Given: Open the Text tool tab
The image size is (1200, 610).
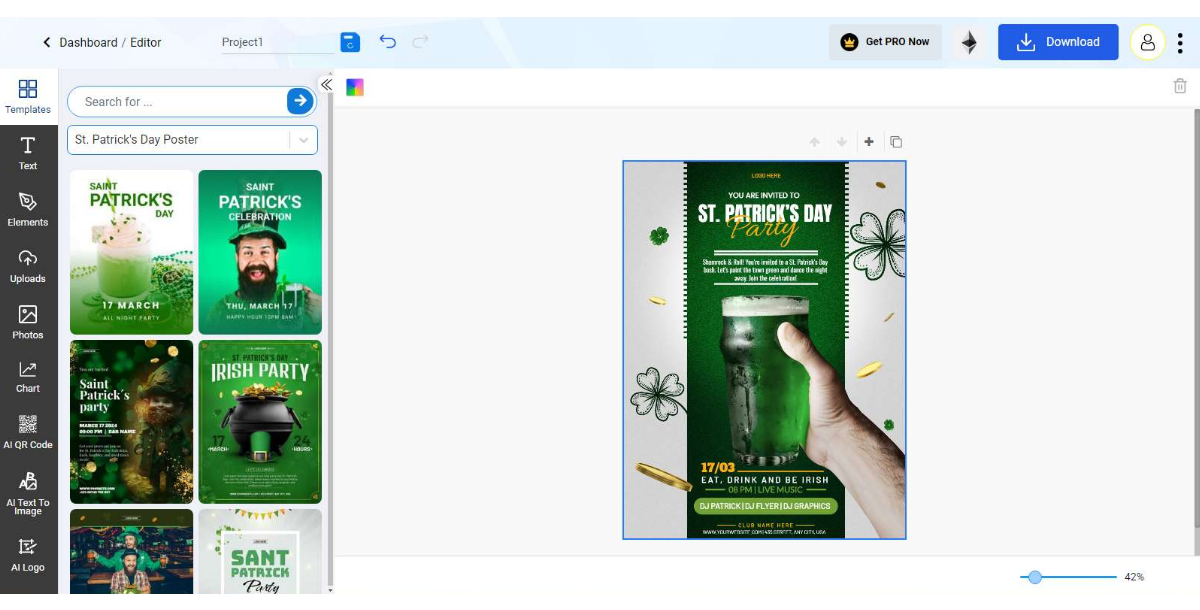Looking at the screenshot, I should (x=28, y=153).
